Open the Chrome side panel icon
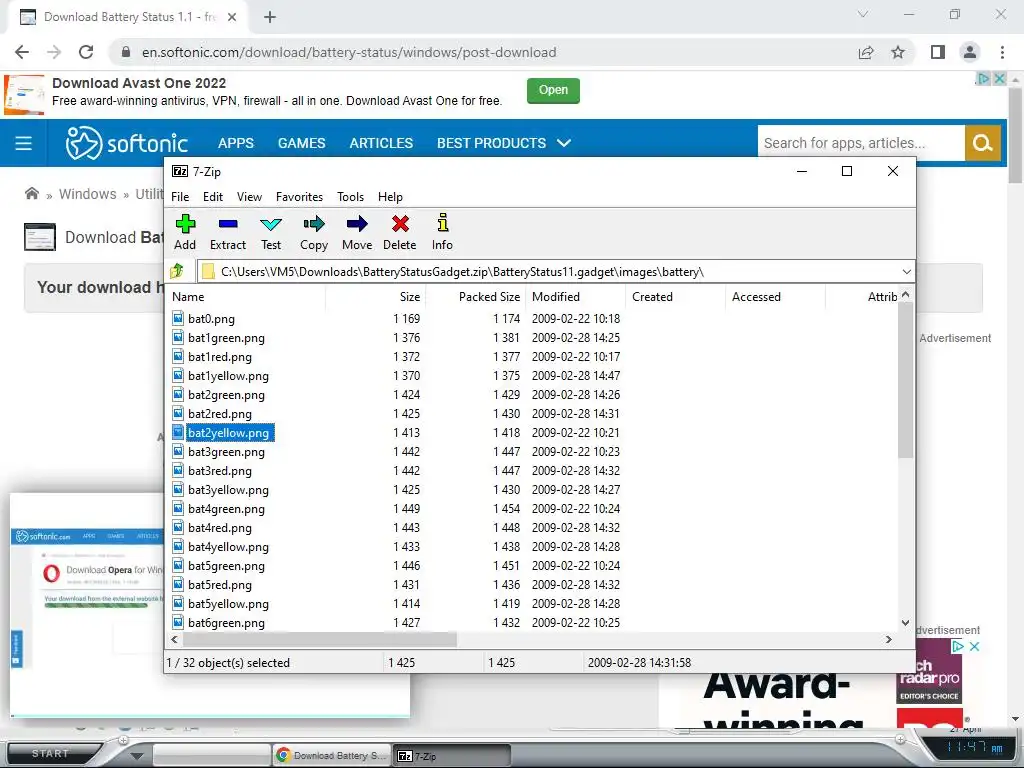The width and height of the screenshot is (1024, 768). point(938,52)
